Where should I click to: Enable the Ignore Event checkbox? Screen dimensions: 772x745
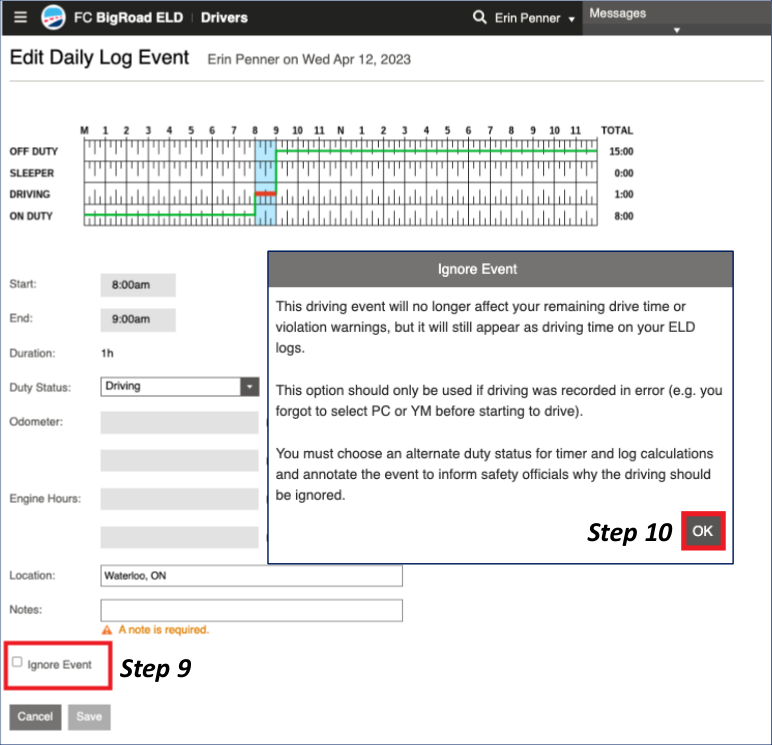coord(17,662)
